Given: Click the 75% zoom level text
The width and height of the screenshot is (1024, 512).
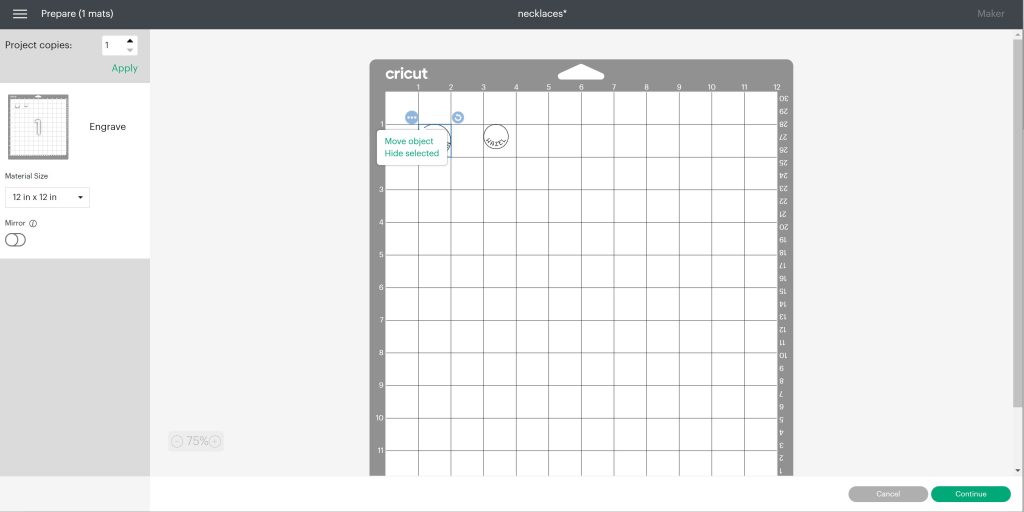Looking at the screenshot, I should point(197,441).
